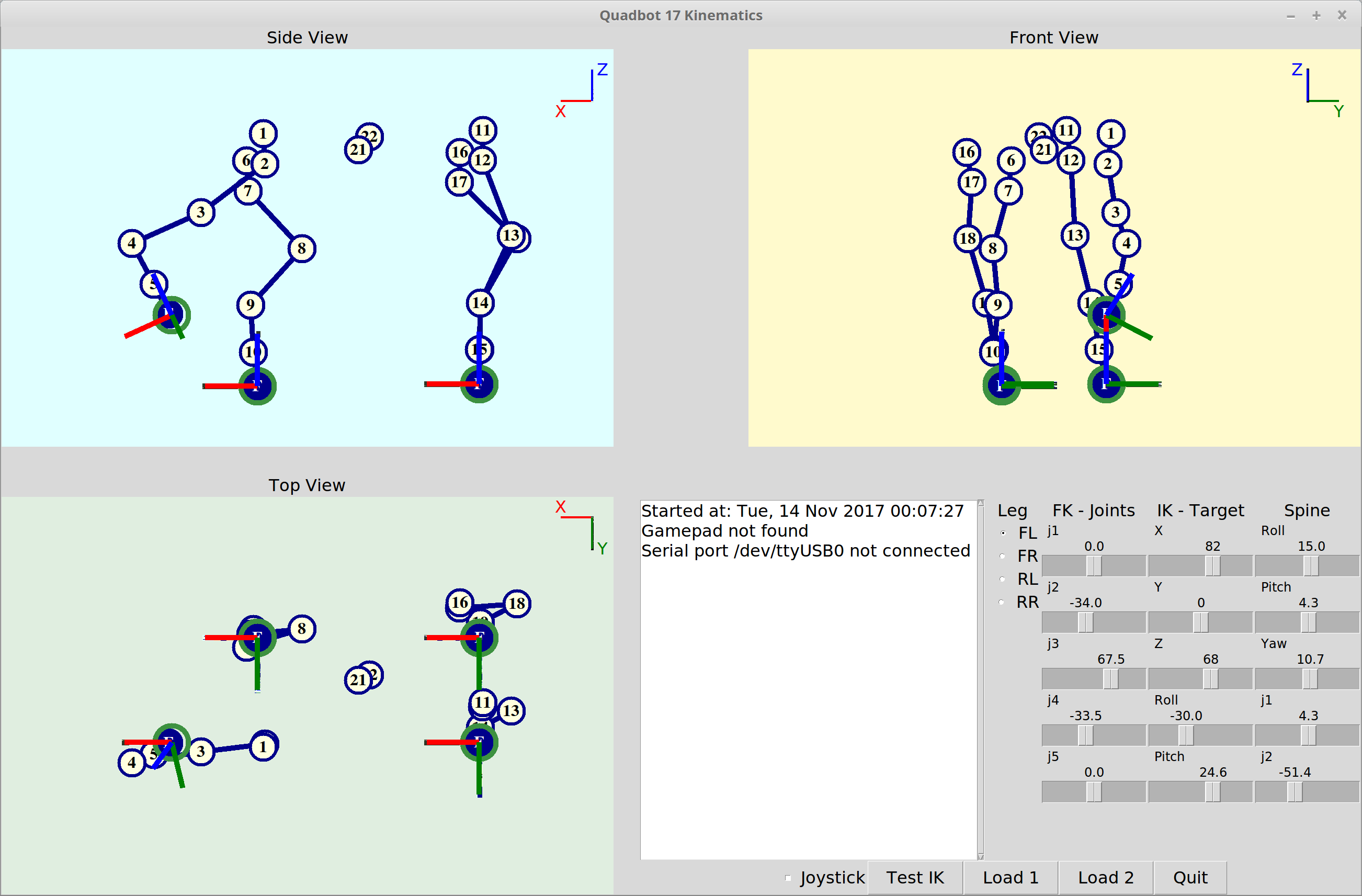1362x896 pixels.
Task: Select joint 8 node in Top View
Action: pyautogui.click(x=302, y=629)
